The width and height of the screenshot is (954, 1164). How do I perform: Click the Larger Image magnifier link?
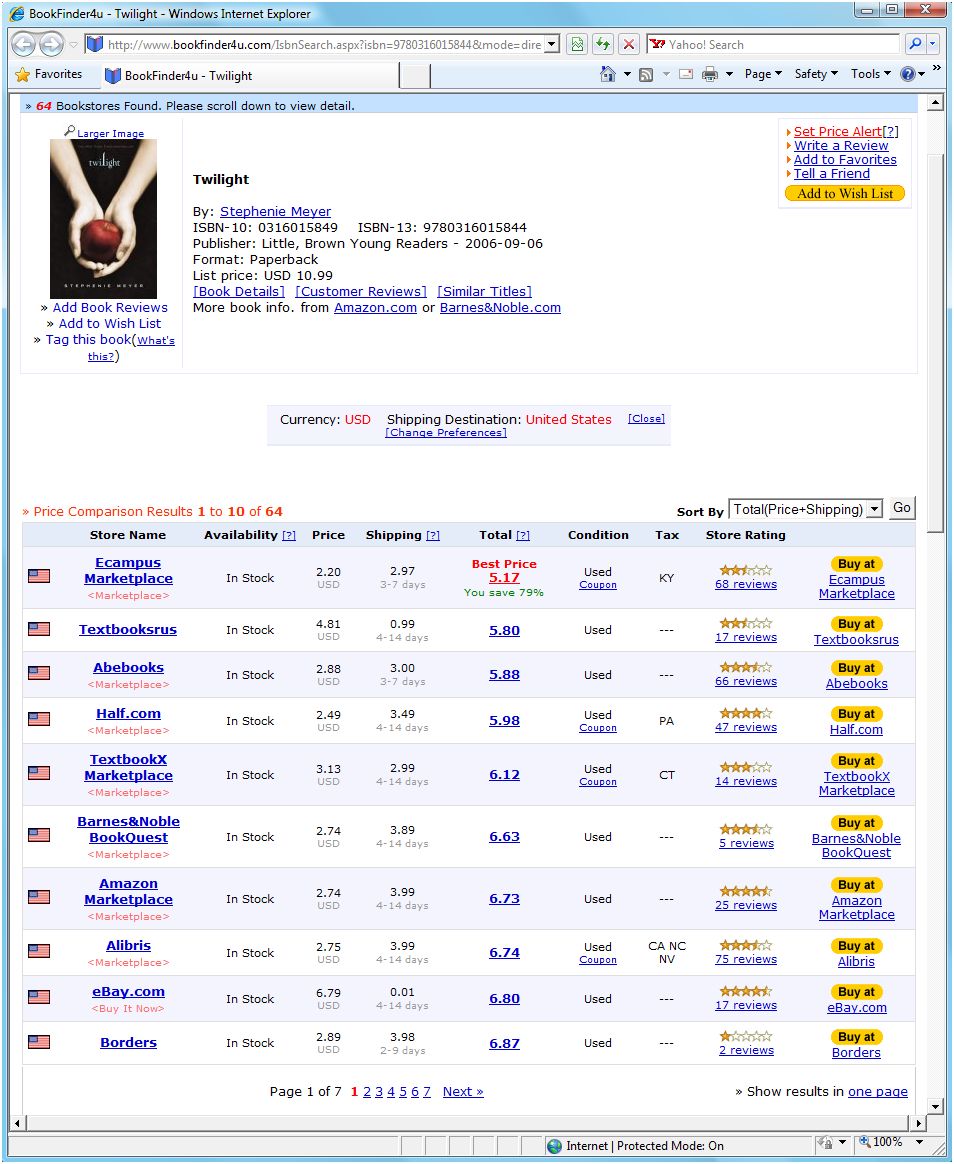105,133
